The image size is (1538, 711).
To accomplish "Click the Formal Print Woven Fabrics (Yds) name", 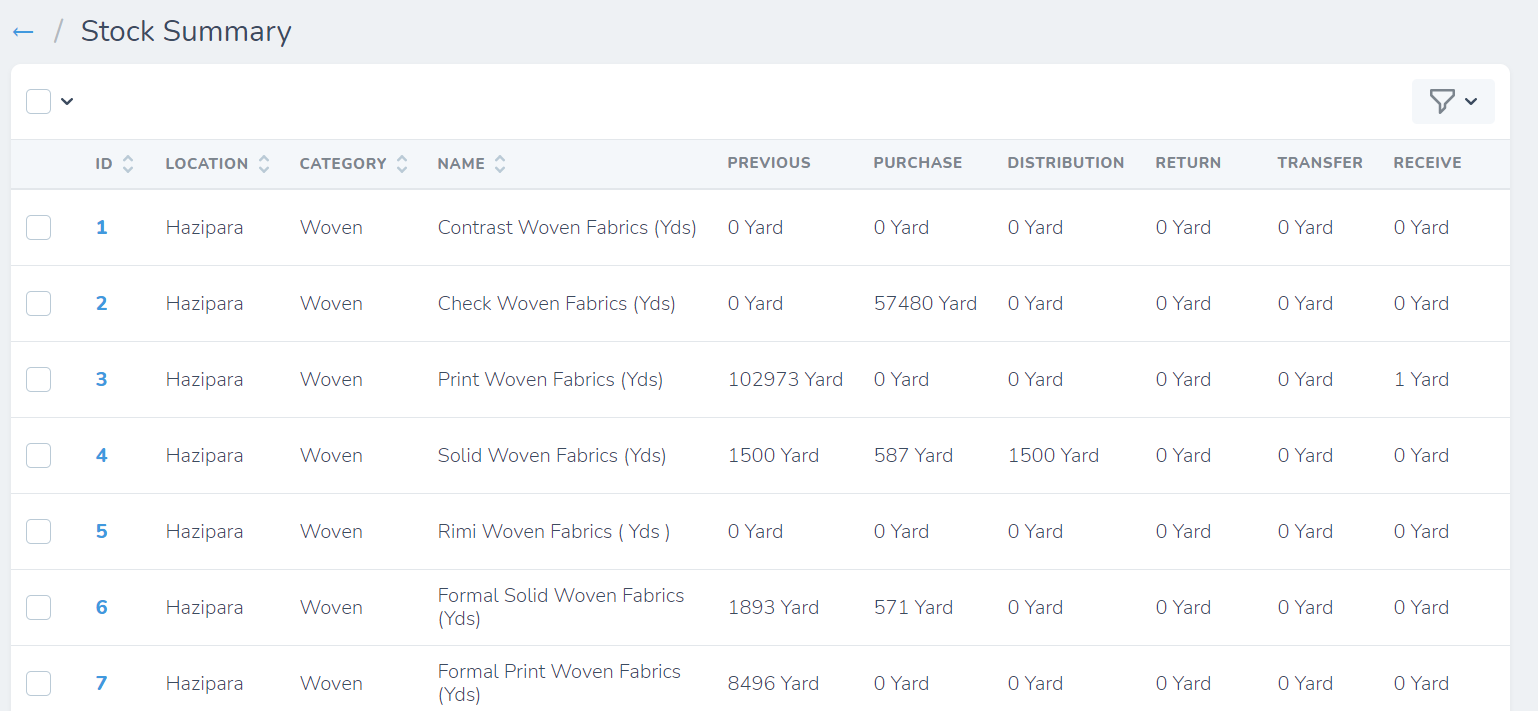I will tap(559, 683).
